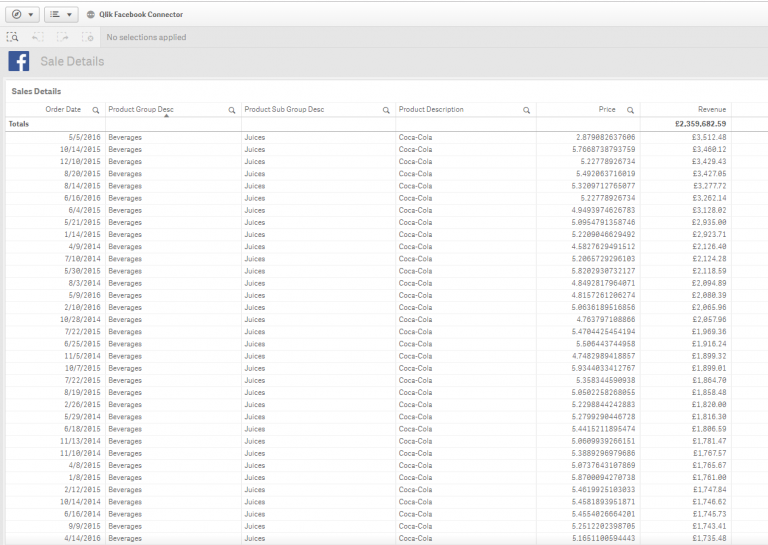Click the Totals row label
768x545 pixels.
click(x=19, y=124)
